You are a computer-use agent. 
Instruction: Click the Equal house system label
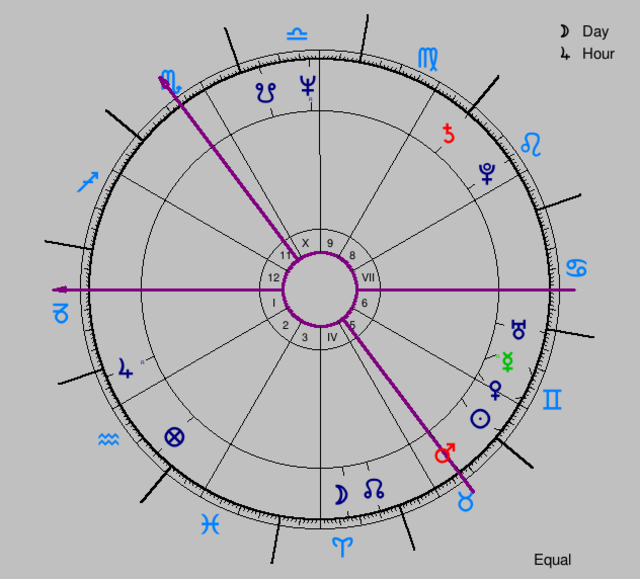click(552, 560)
